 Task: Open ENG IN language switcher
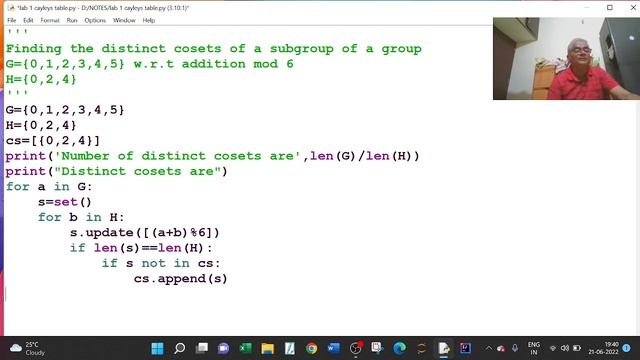(533, 348)
